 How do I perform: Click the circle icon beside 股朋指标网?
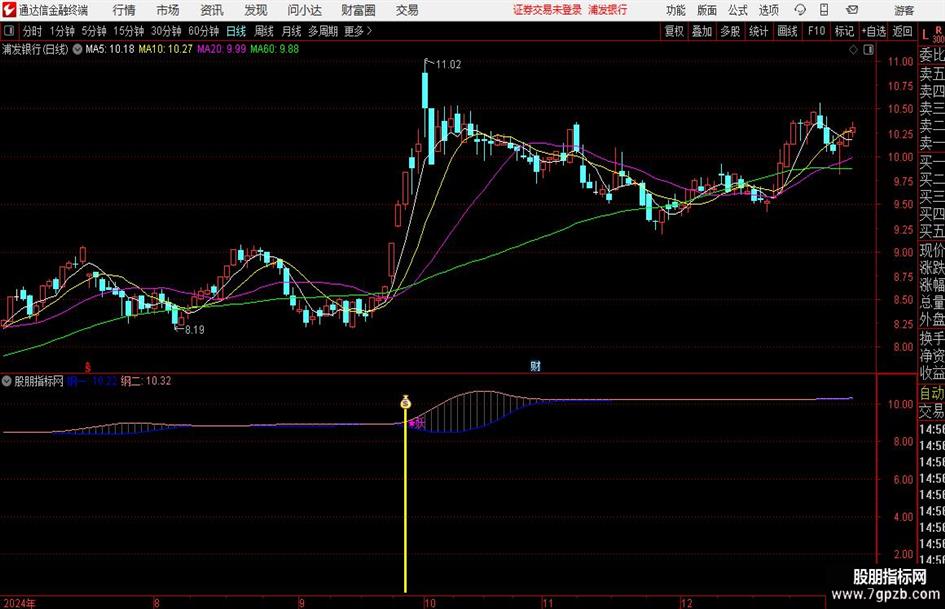click(7, 381)
